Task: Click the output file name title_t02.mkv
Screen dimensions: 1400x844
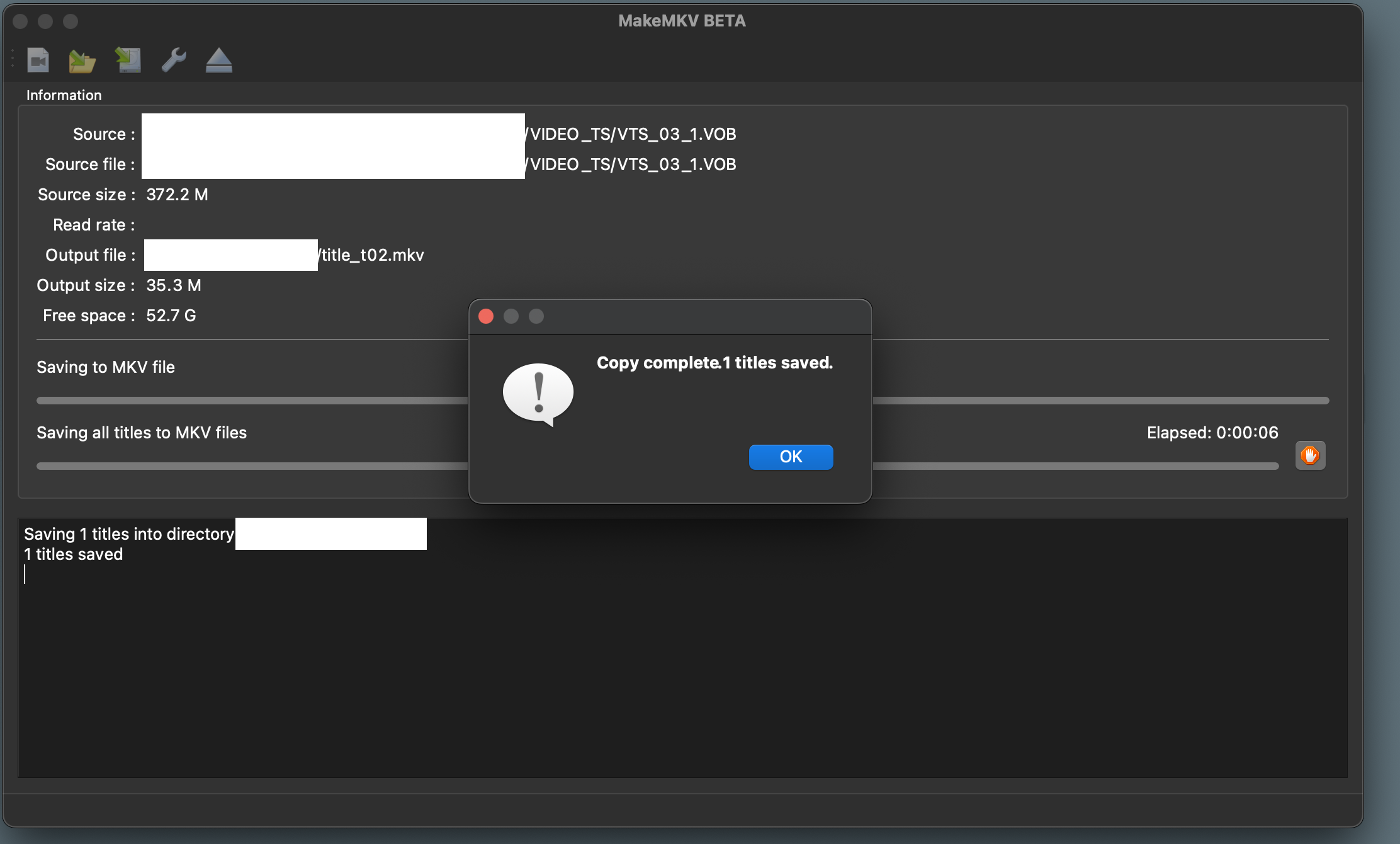Action: coord(373,255)
